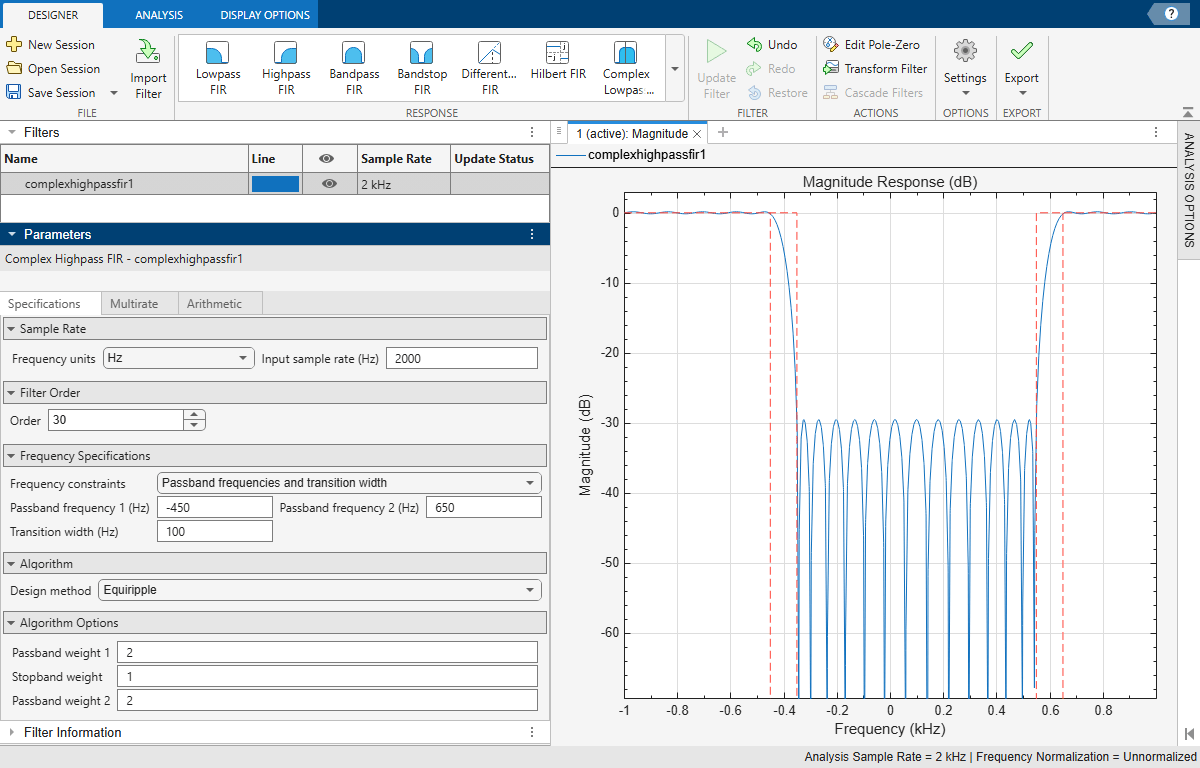Image resolution: width=1200 pixels, height=768 pixels.
Task: Select the Highpass FIR response
Action: [x=286, y=68]
